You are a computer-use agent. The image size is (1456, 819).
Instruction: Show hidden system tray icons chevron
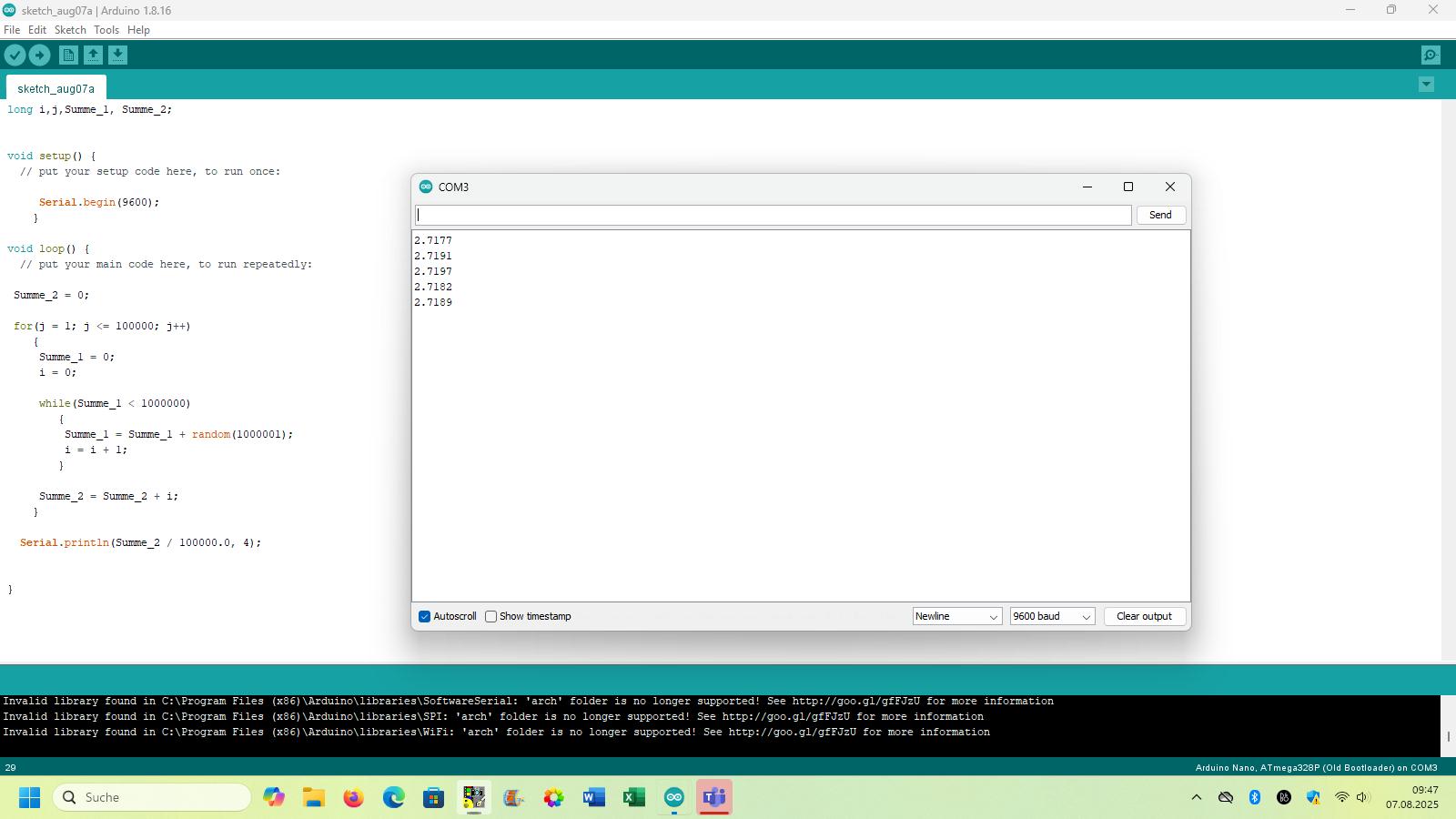pos(1197,798)
